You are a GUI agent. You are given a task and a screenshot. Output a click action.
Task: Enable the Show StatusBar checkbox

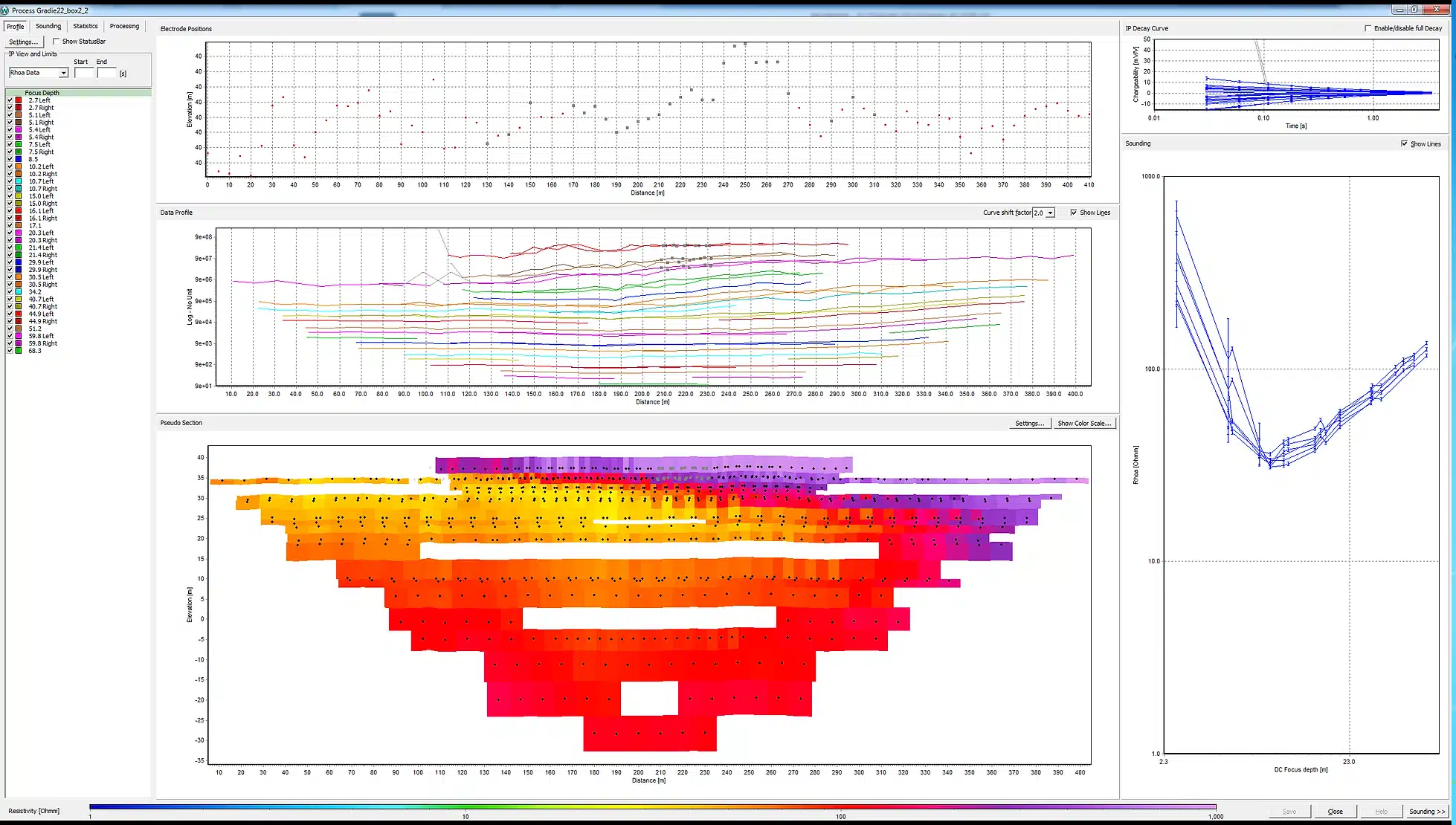pos(56,42)
